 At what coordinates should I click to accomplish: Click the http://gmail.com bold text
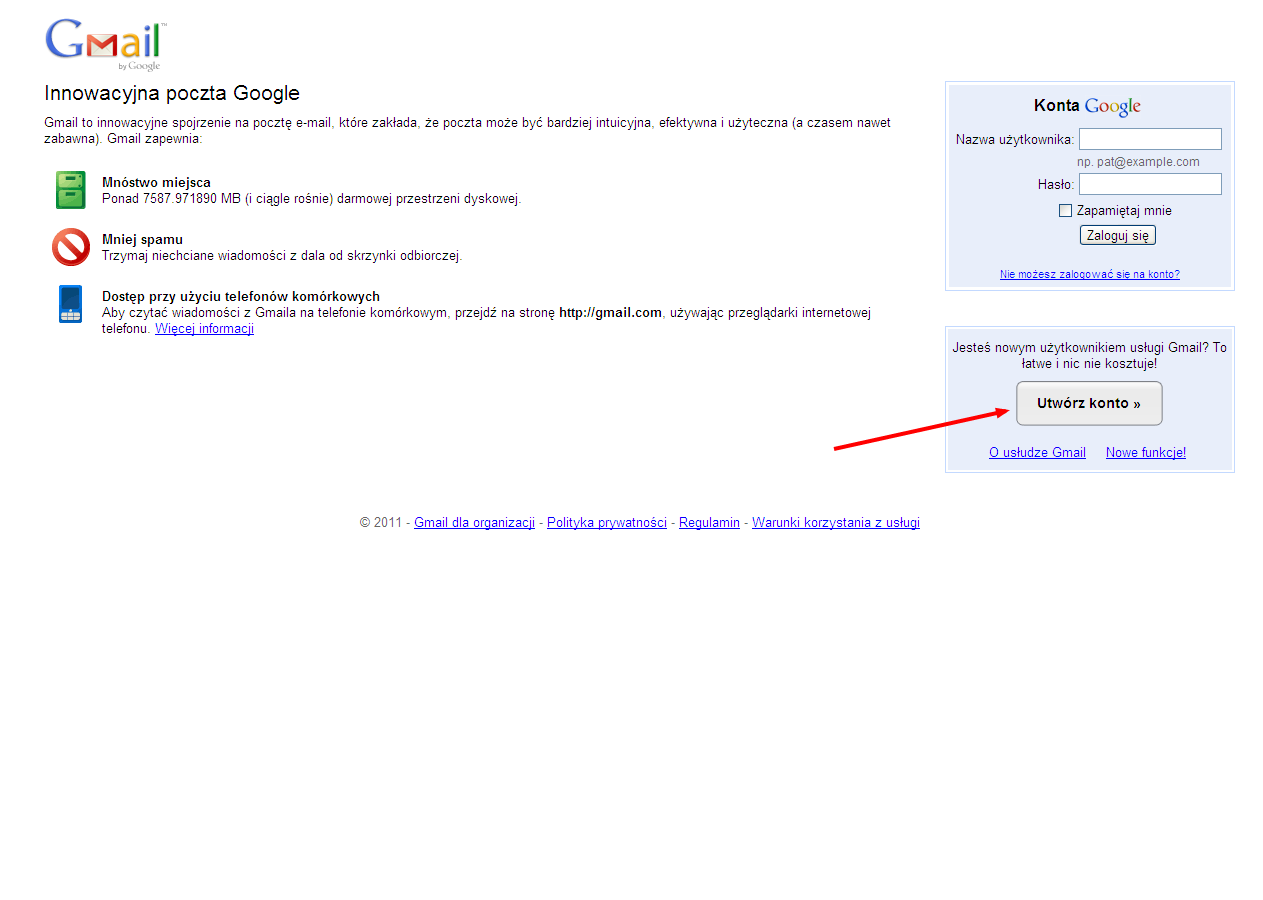(610, 313)
